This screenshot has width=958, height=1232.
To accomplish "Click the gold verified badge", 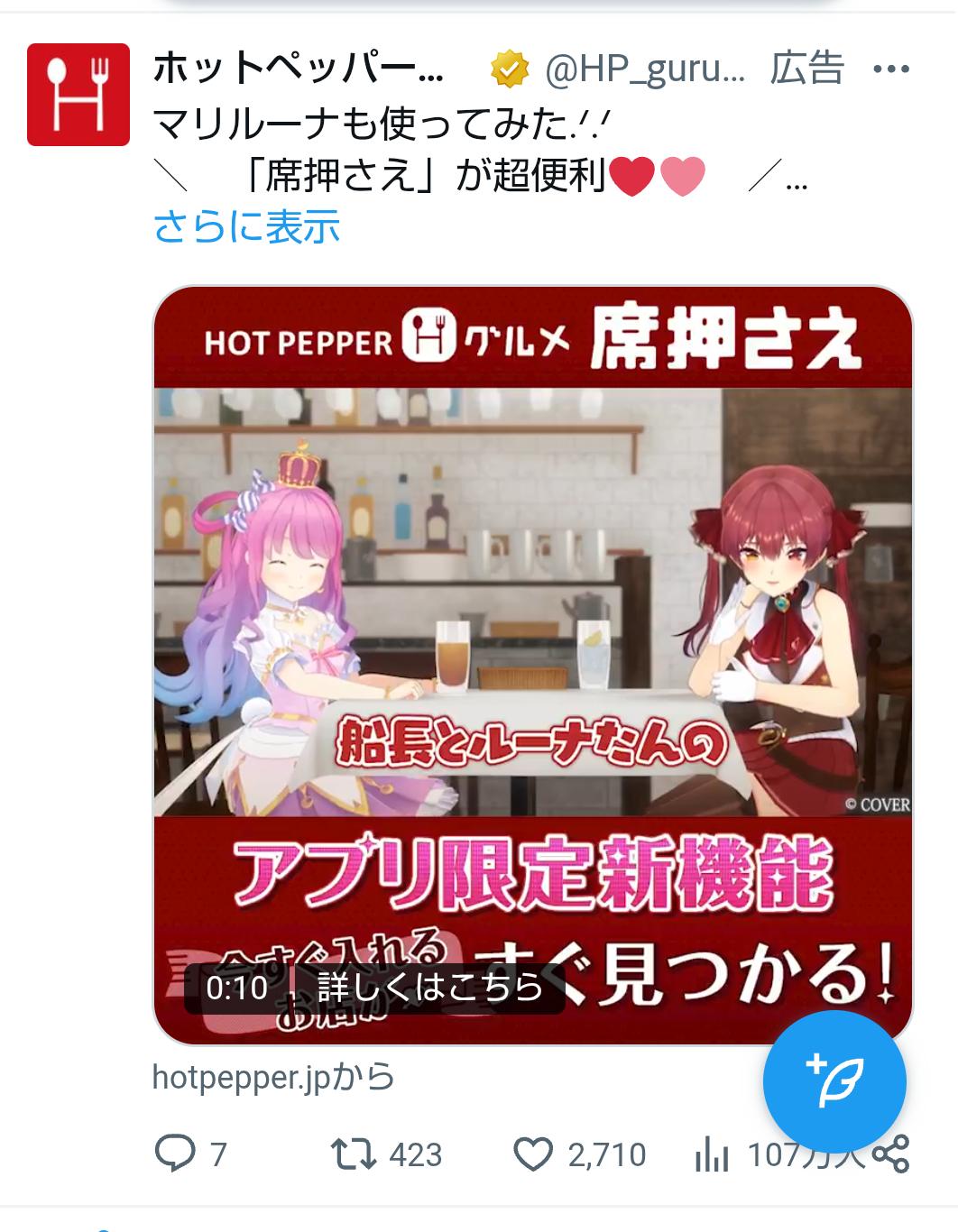I will click(510, 69).
